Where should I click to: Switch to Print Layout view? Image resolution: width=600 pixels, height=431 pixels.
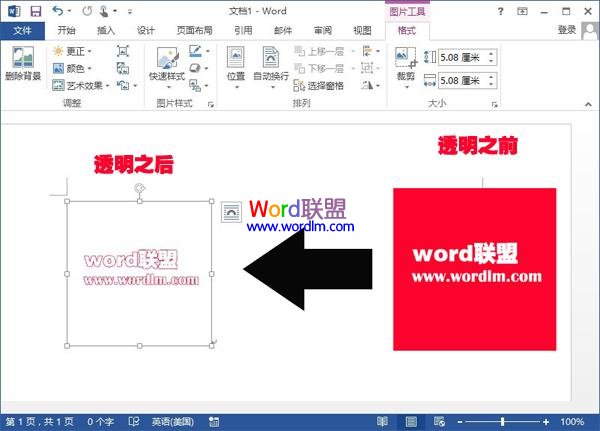point(411,422)
